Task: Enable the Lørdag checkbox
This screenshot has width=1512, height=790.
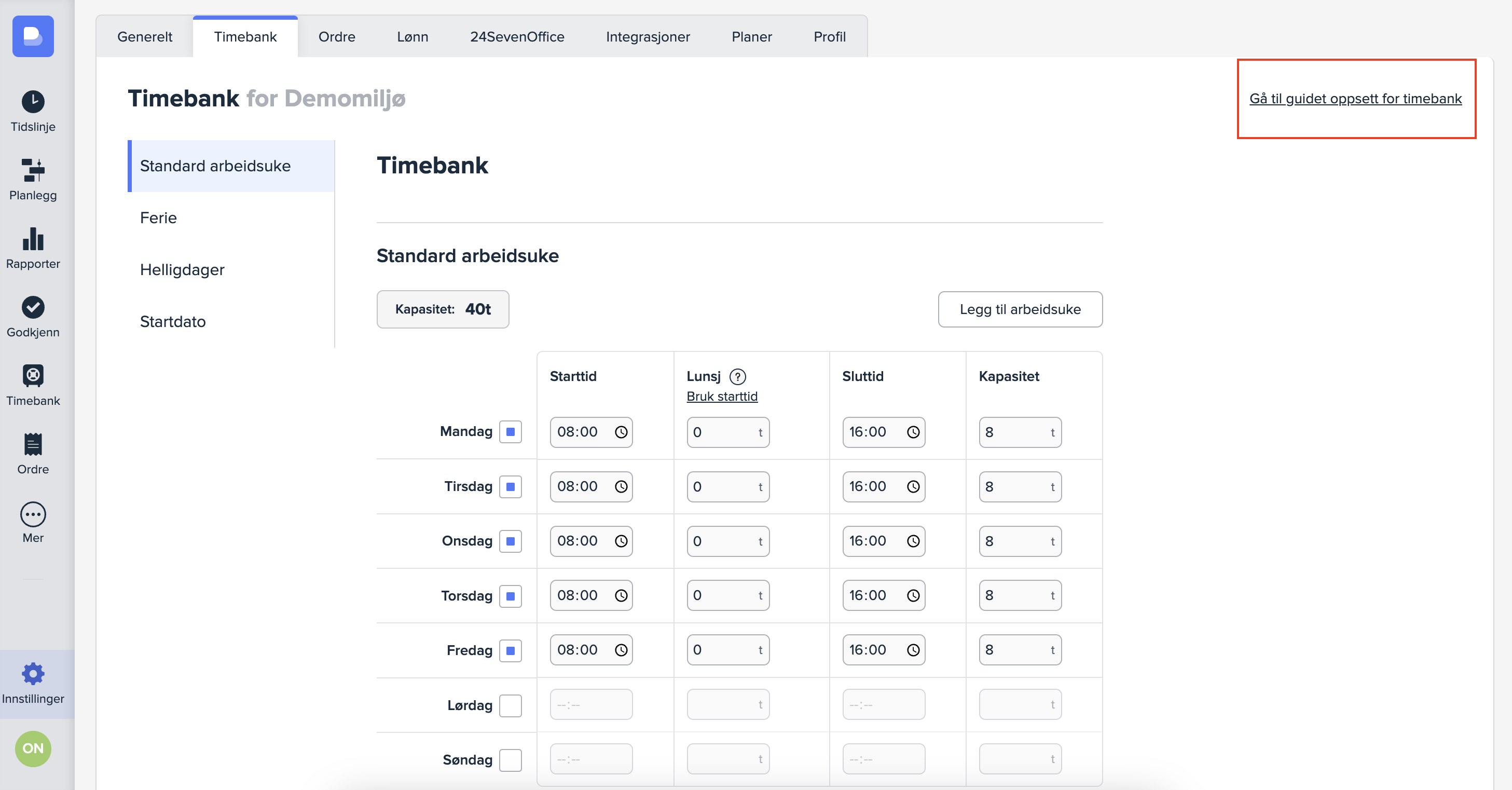Action: click(510, 705)
